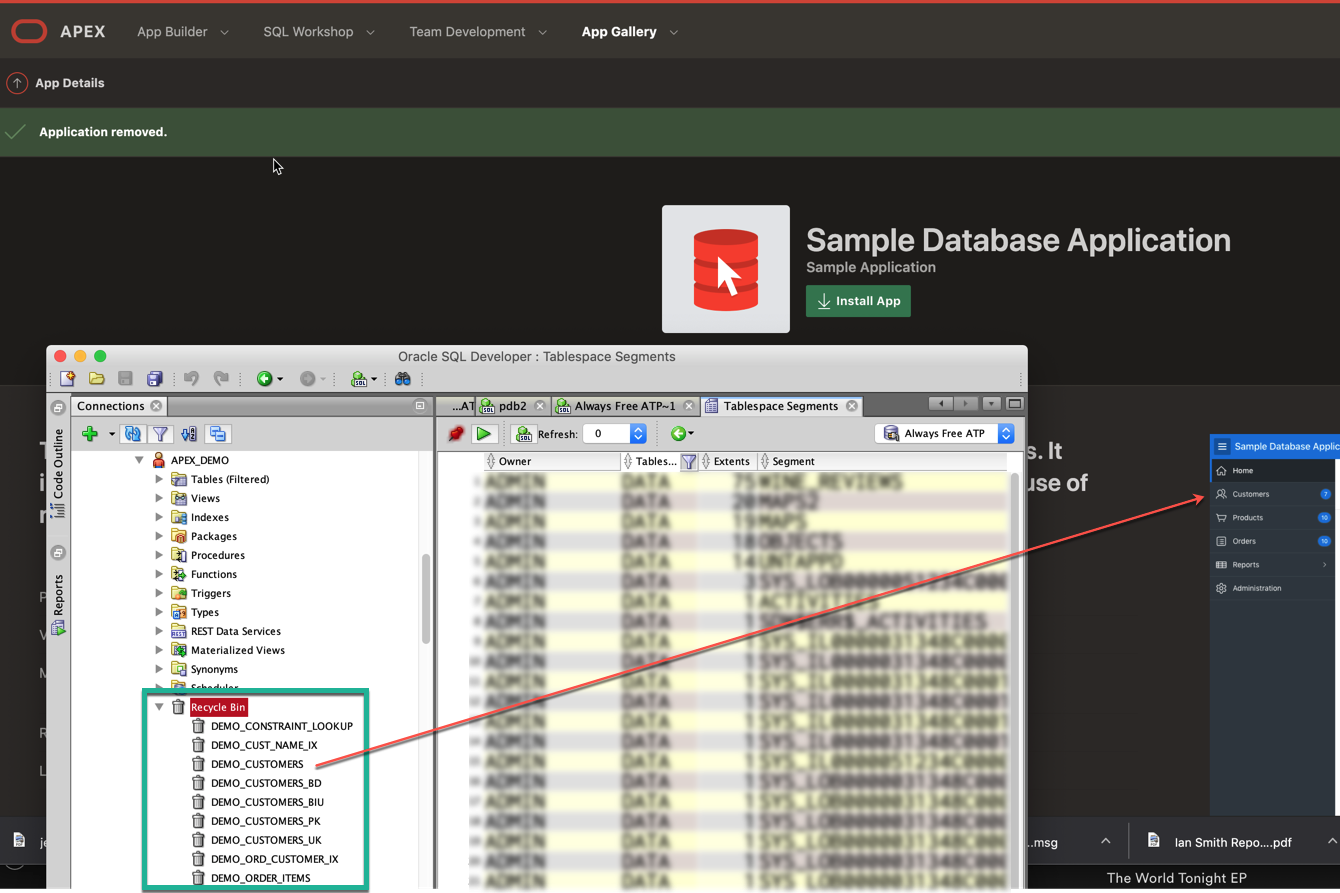Click the green Run Report play icon
The width and height of the screenshot is (1340, 893).
click(x=485, y=434)
